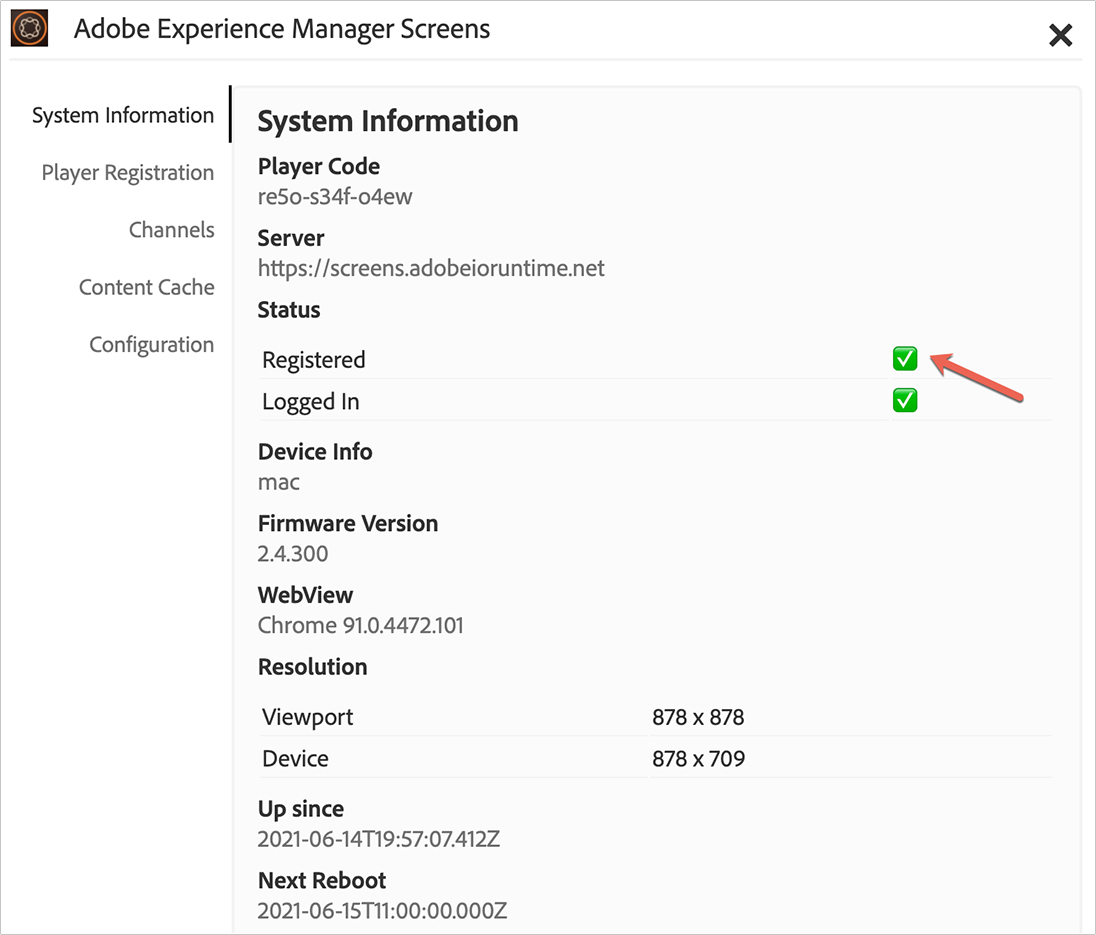Select the Configuration tab

tap(152, 345)
